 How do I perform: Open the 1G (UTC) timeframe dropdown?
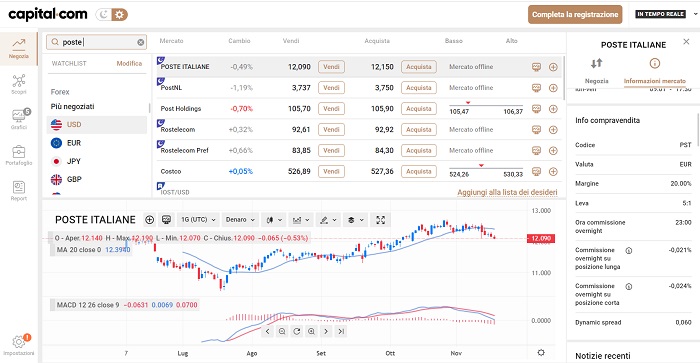click(x=198, y=220)
